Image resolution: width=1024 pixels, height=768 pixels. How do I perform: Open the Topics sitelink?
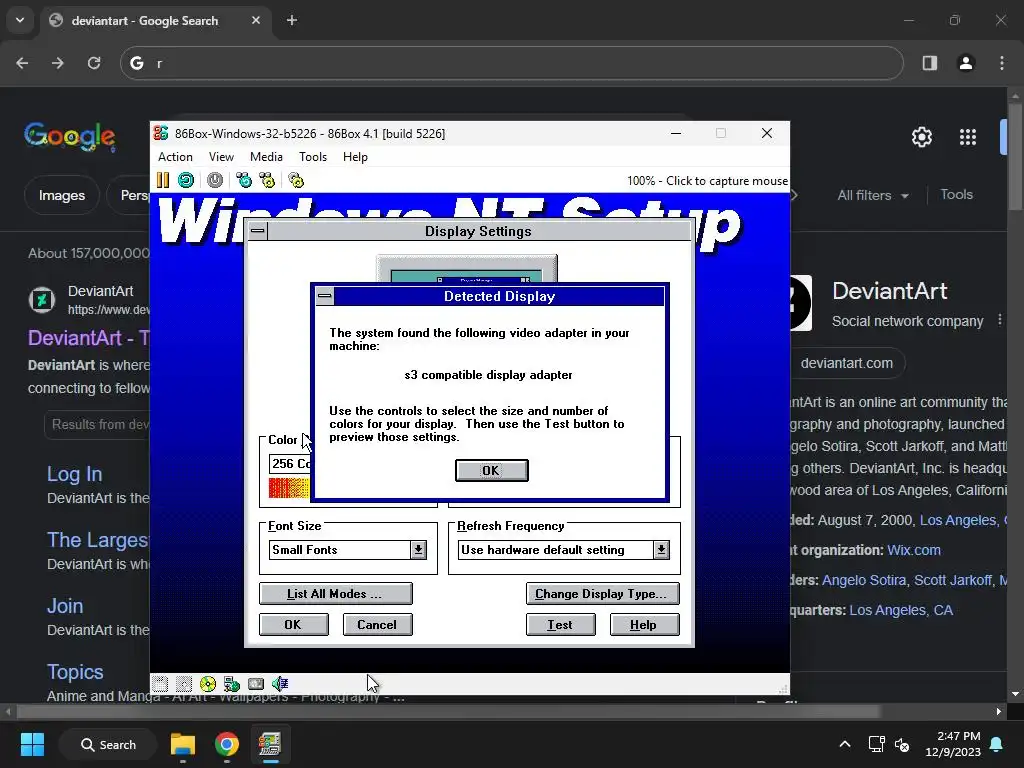pos(75,672)
